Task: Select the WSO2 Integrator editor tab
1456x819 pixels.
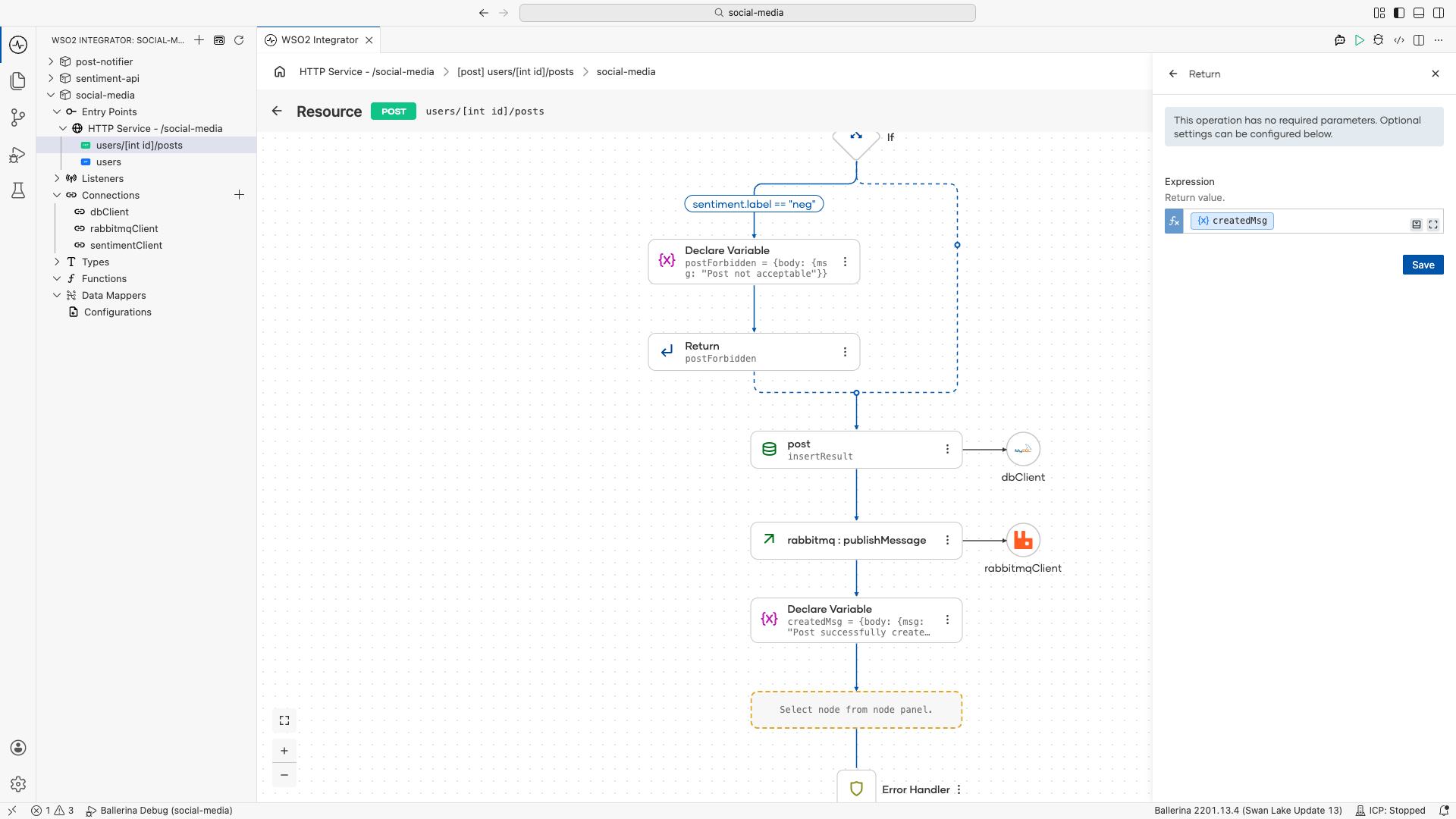Action: [318, 40]
